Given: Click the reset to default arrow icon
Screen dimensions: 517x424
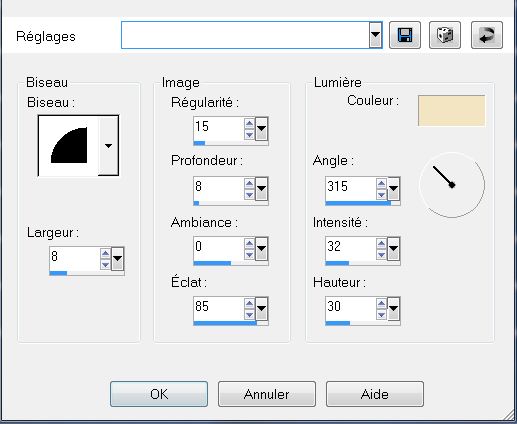Looking at the screenshot, I should point(487,35).
